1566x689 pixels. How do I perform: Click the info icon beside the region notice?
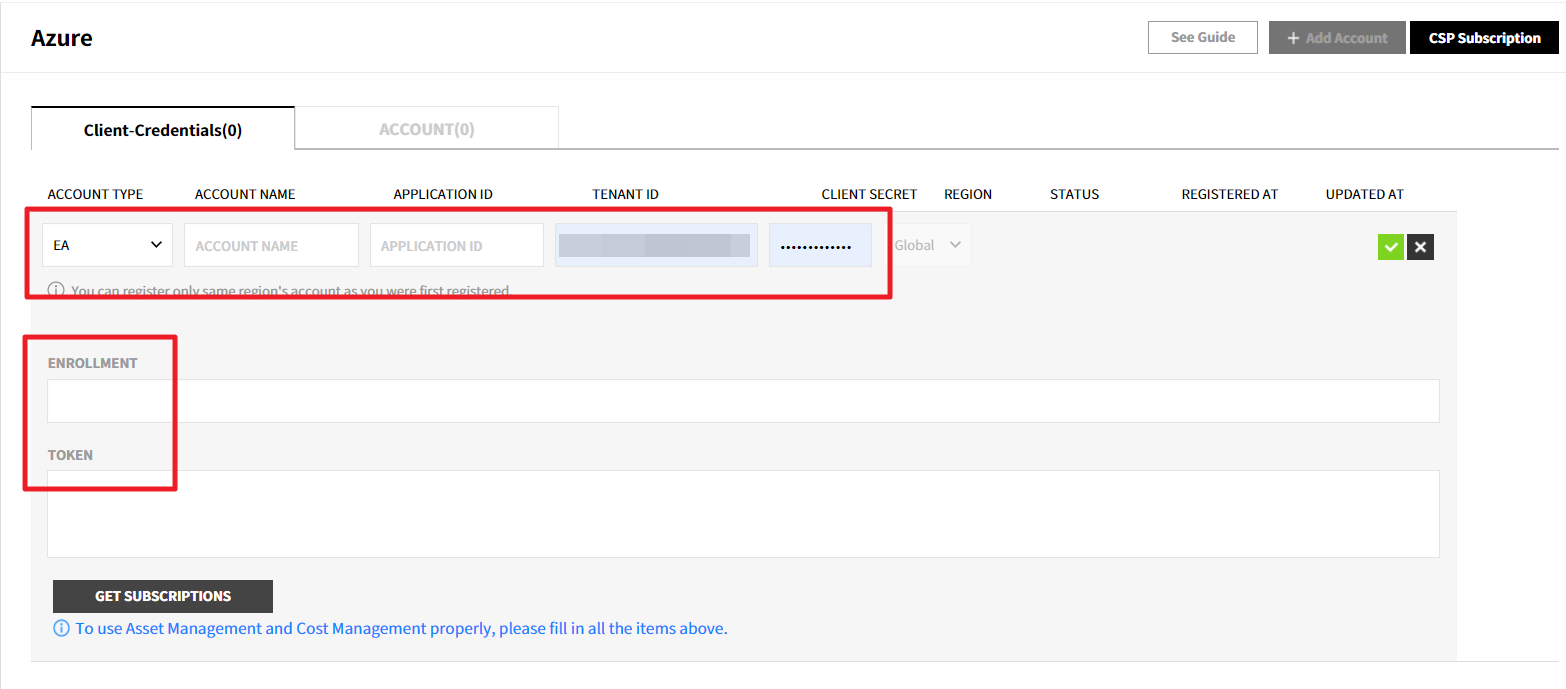pos(56,291)
